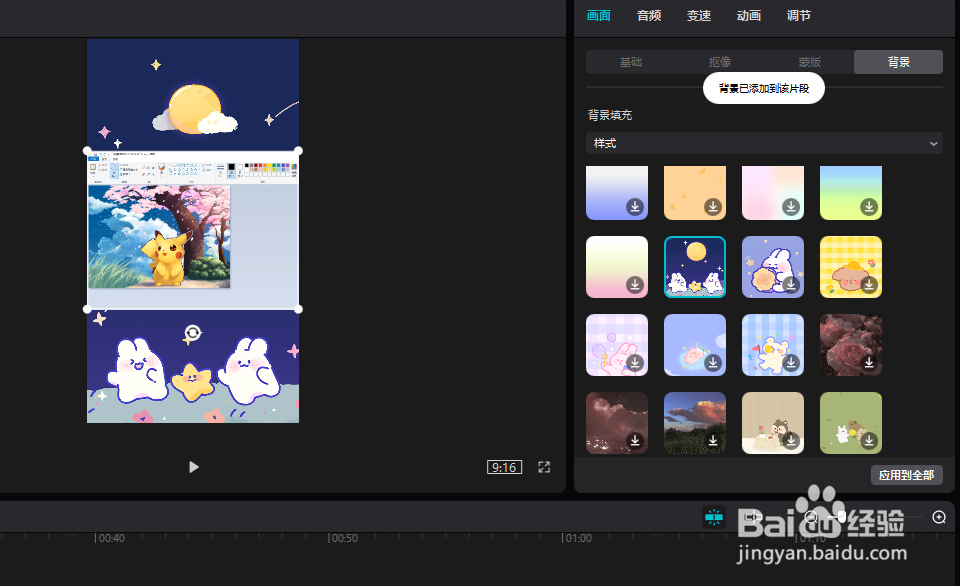The height and width of the screenshot is (586, 960).
Task: Download the green bunny and bear background
Action: (869, 440)
